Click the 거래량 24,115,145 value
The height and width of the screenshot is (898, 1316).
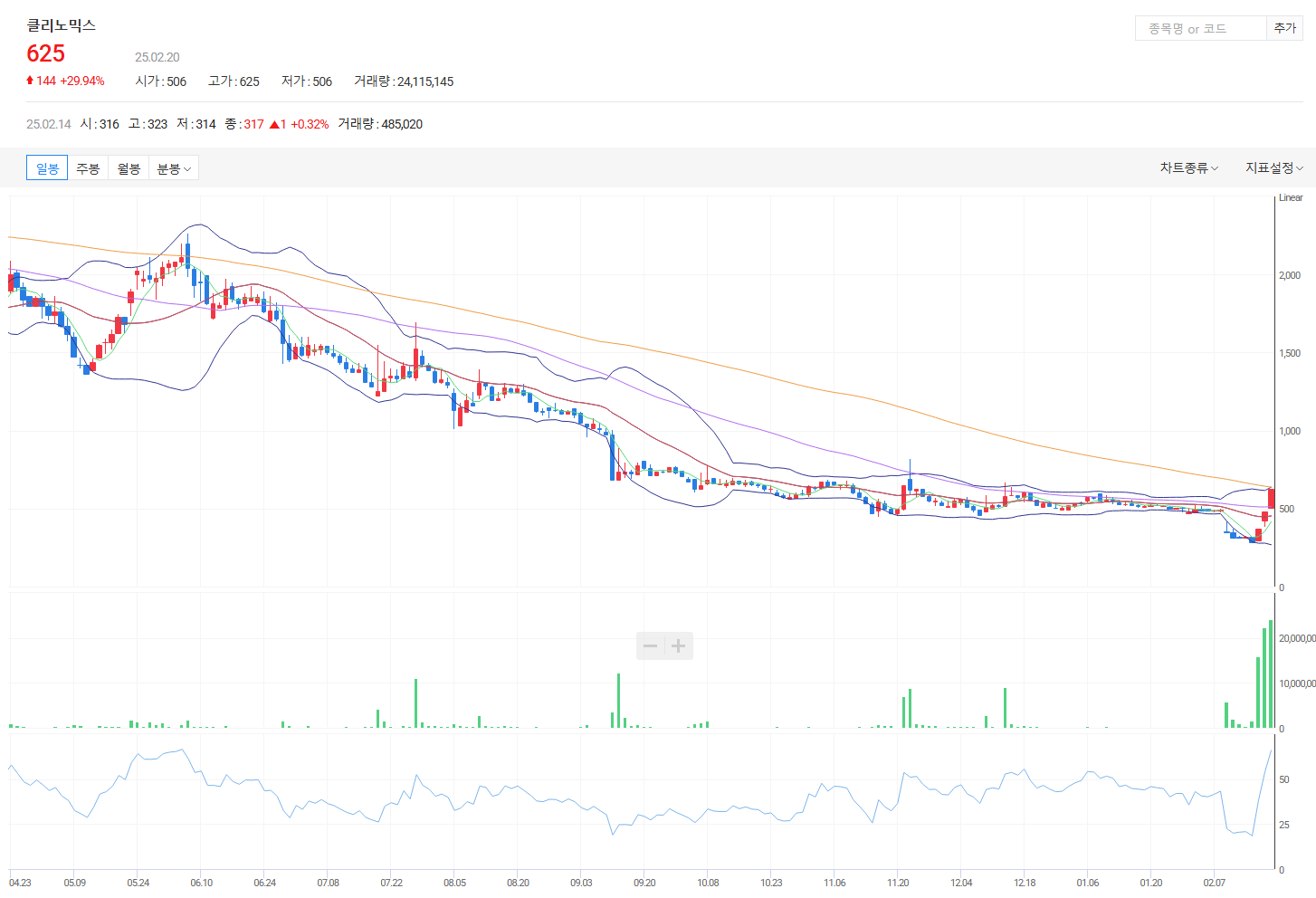pos(425,81)
